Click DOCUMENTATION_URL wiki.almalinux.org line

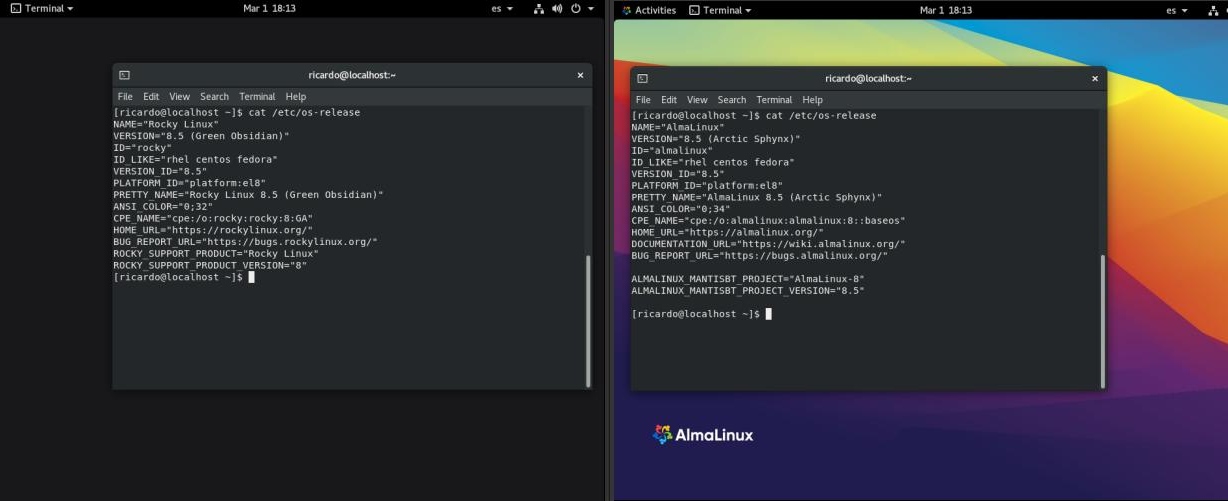[x=769, y=245]
